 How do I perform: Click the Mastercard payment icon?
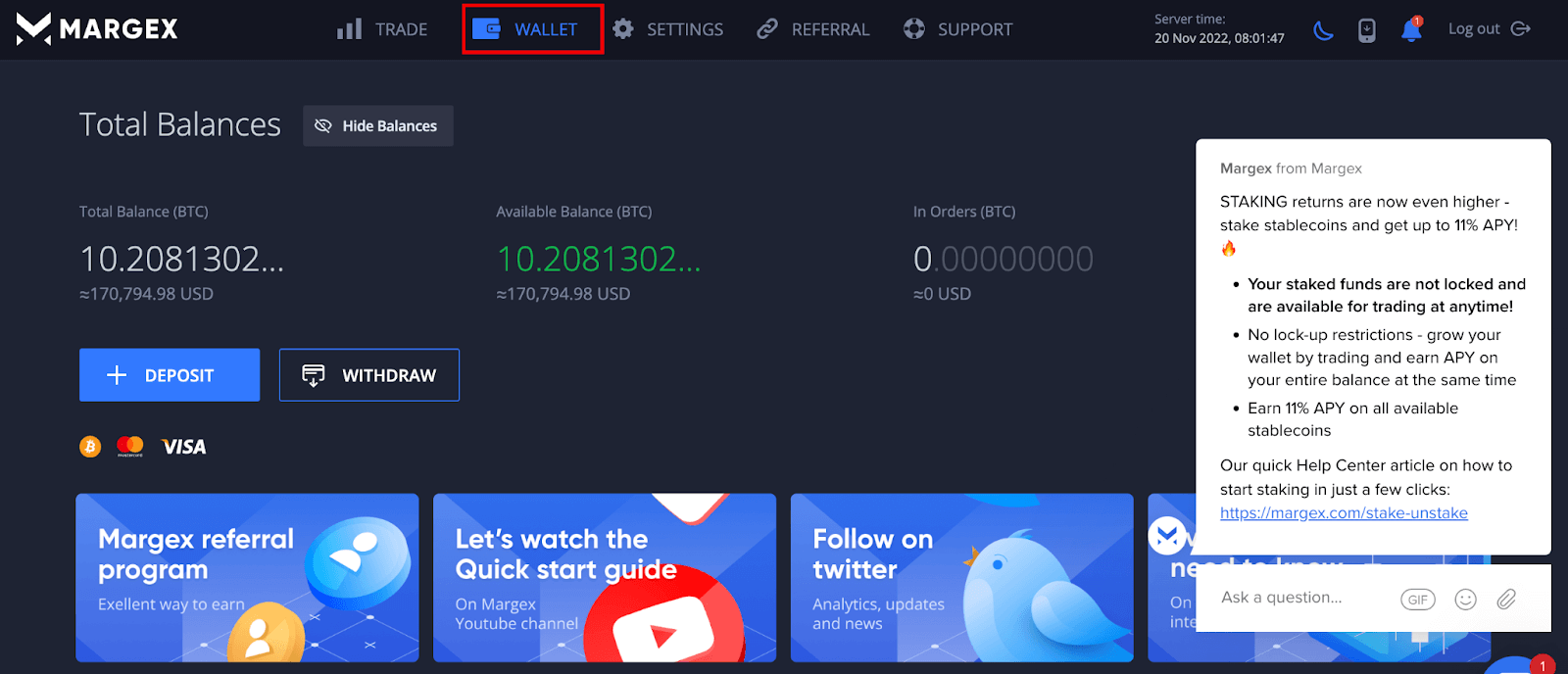pyautogui.click(x=130, y=447)
